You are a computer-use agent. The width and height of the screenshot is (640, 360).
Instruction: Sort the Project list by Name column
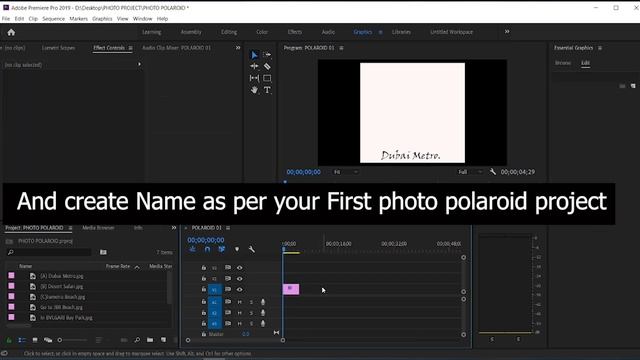(x=25, y=266)
